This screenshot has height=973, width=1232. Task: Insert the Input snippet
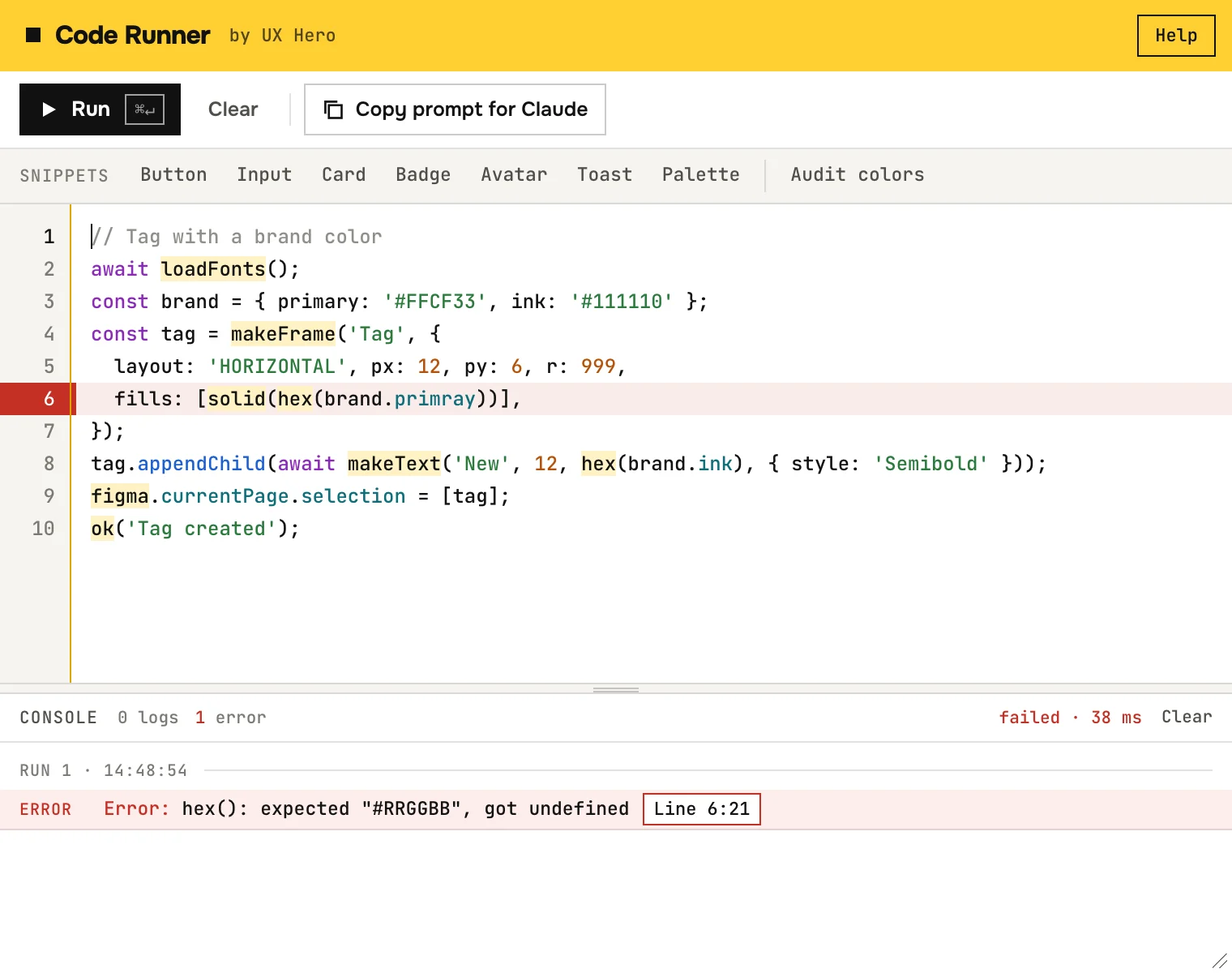tap(264, 175)
